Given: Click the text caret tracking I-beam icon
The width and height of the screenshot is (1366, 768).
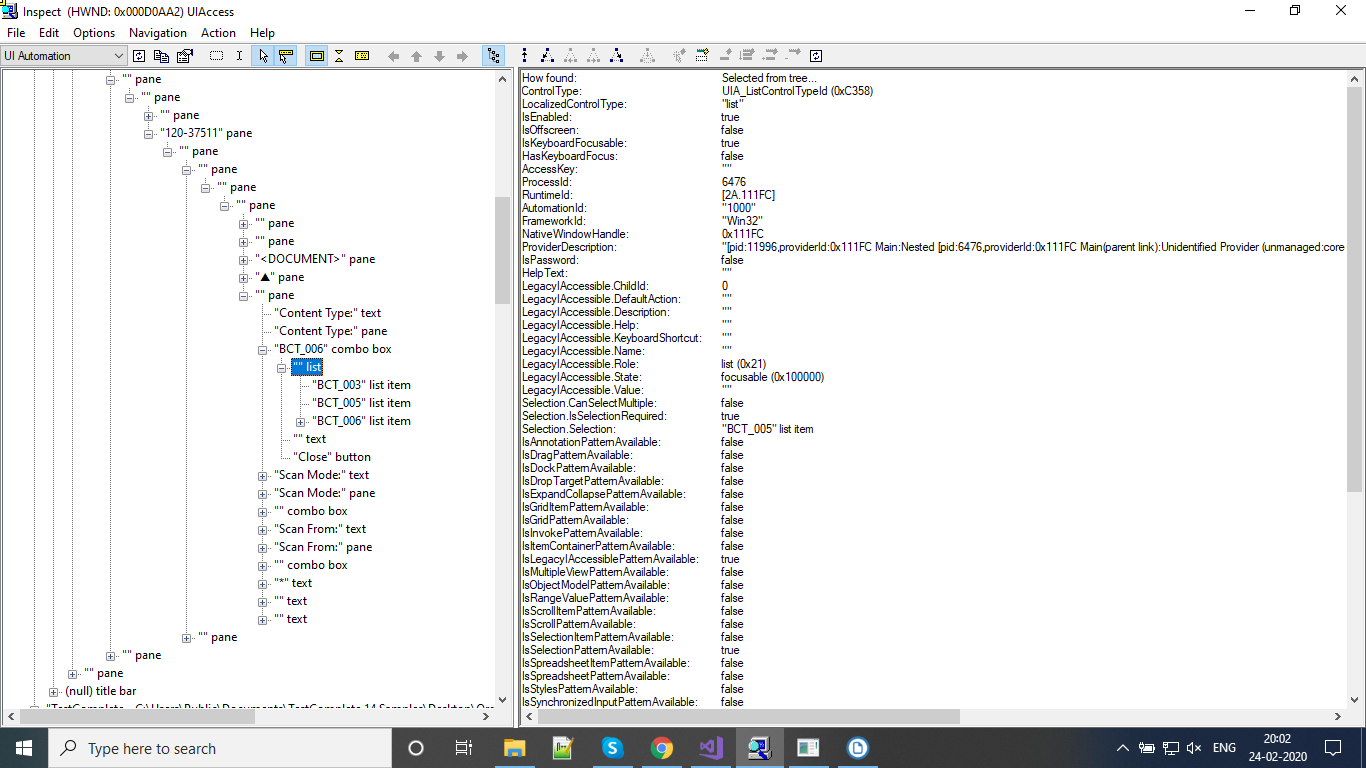Looking at the screenshot, I should tap(239, 56).
